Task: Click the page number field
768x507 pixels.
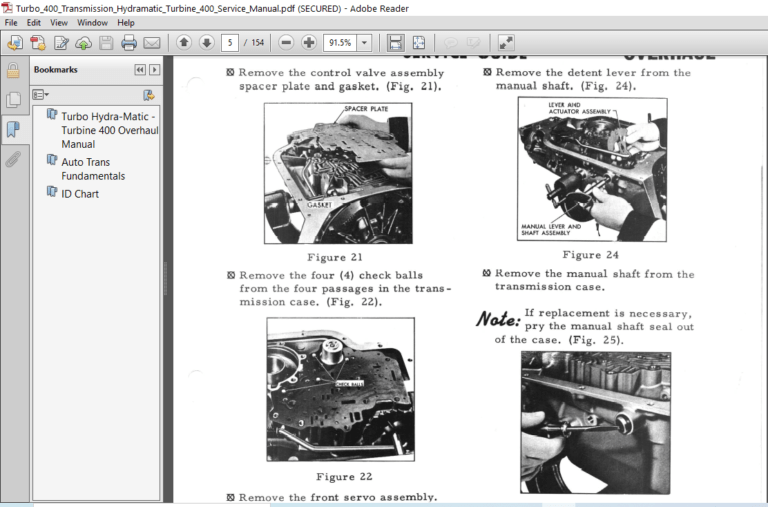Action: point(230,43)
